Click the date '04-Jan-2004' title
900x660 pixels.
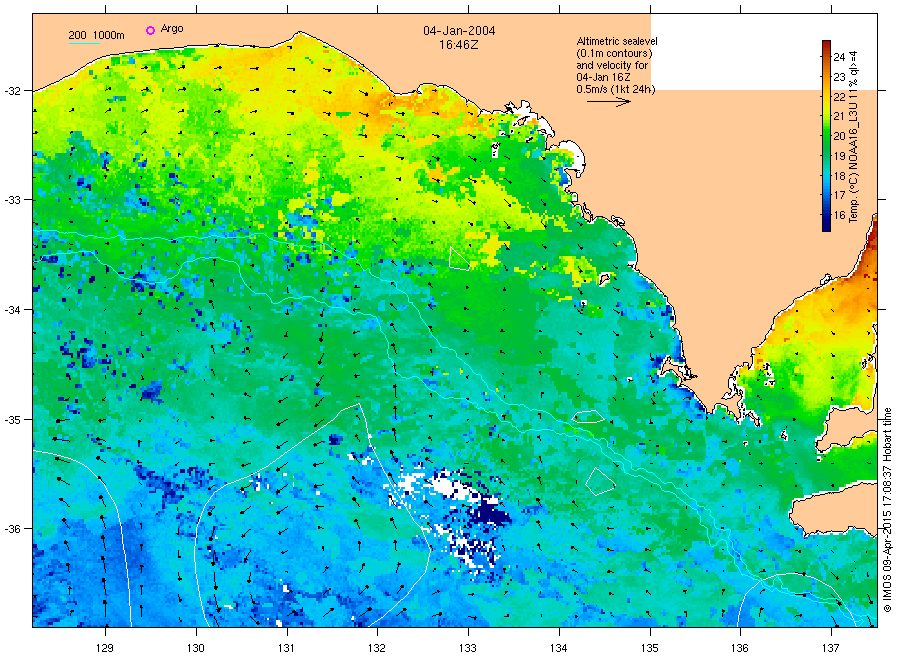[x=459, y=31]
